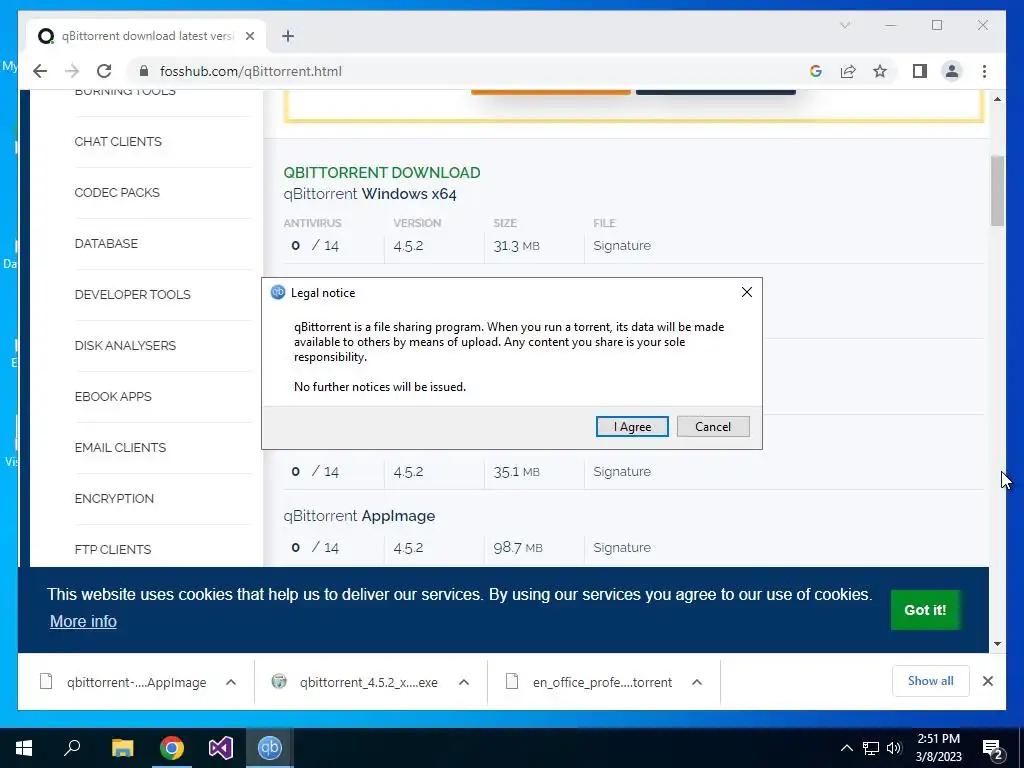Open DATABASE category

[x=106, y=244]
